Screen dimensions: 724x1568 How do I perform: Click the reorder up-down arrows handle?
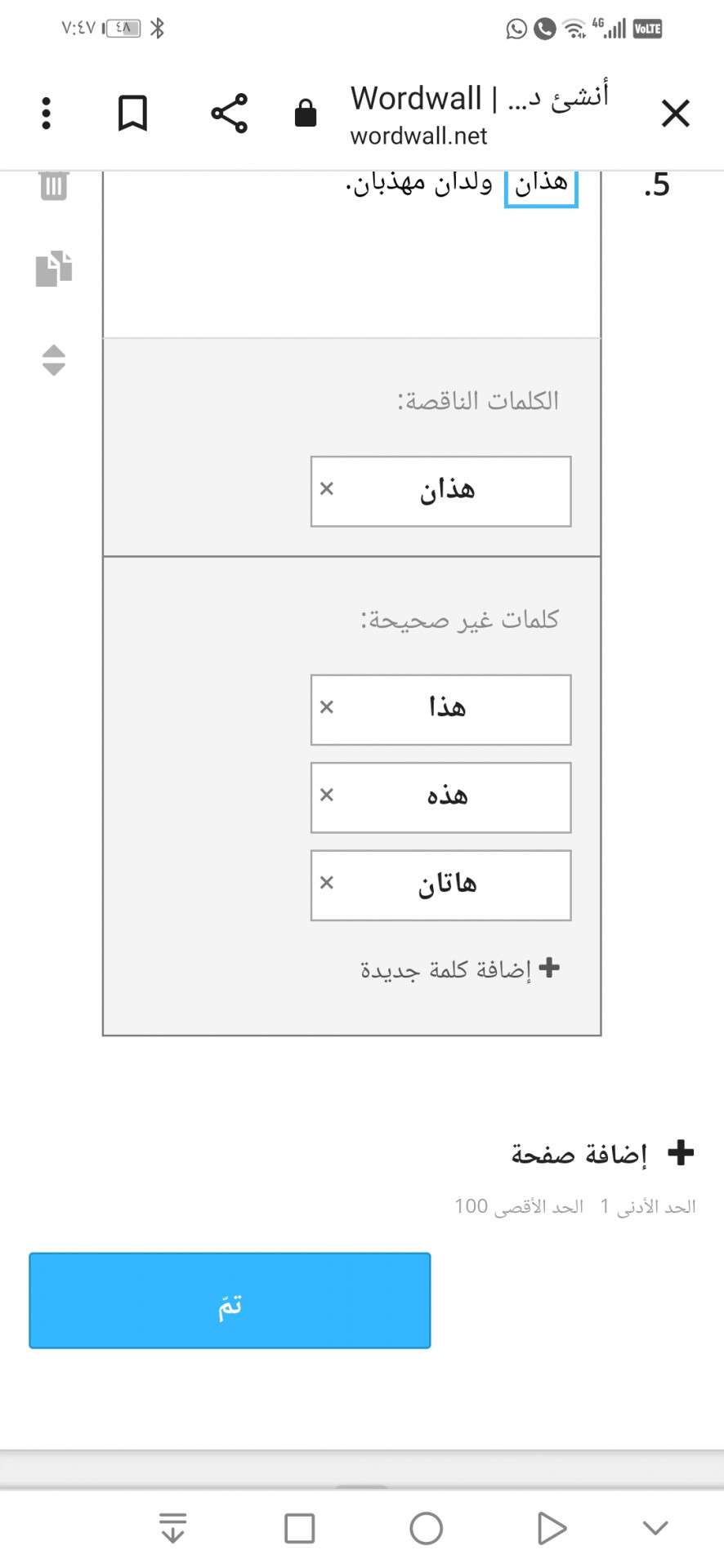tap(54, 360)
